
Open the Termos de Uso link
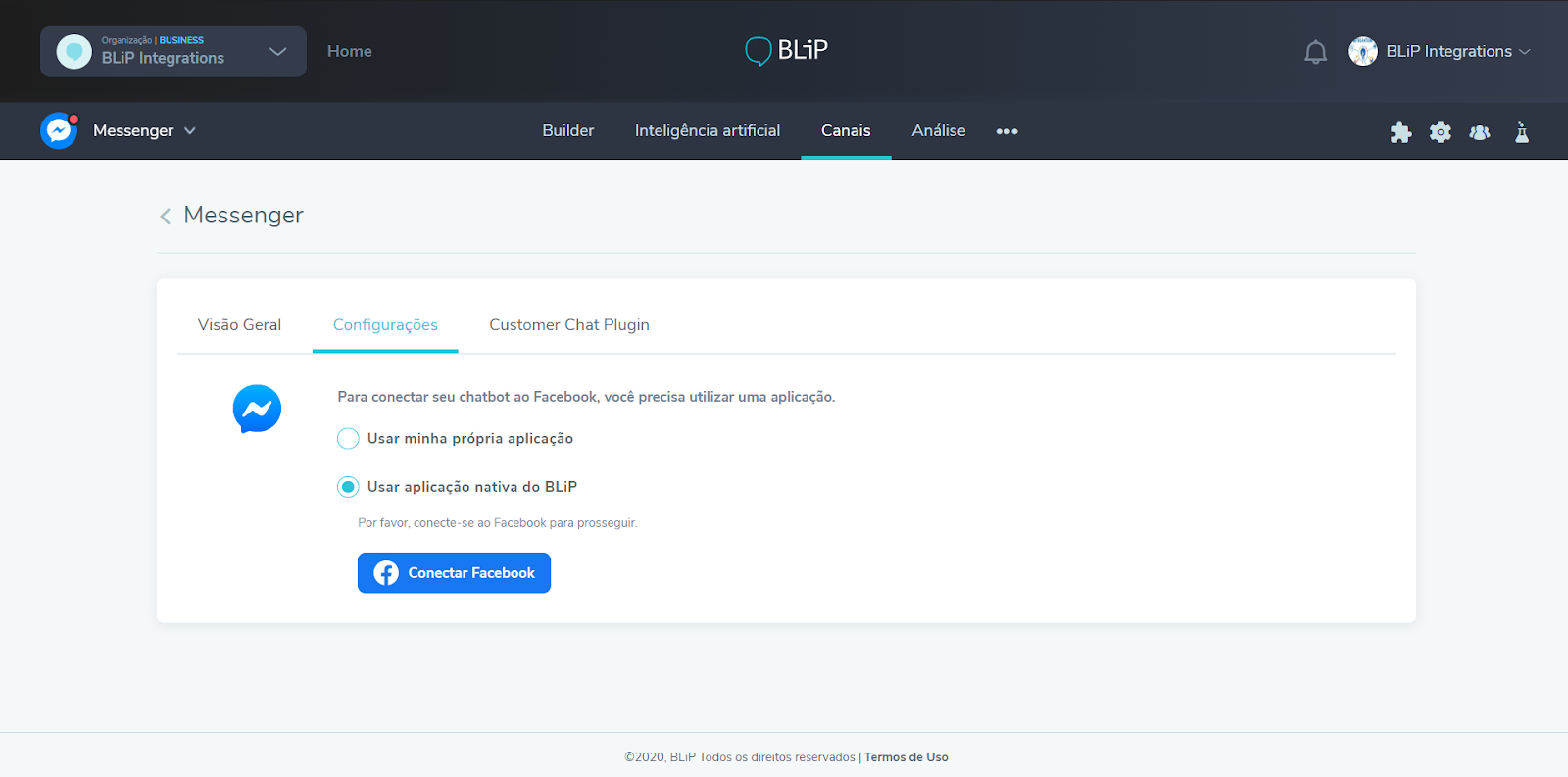(x=906, y=757)
